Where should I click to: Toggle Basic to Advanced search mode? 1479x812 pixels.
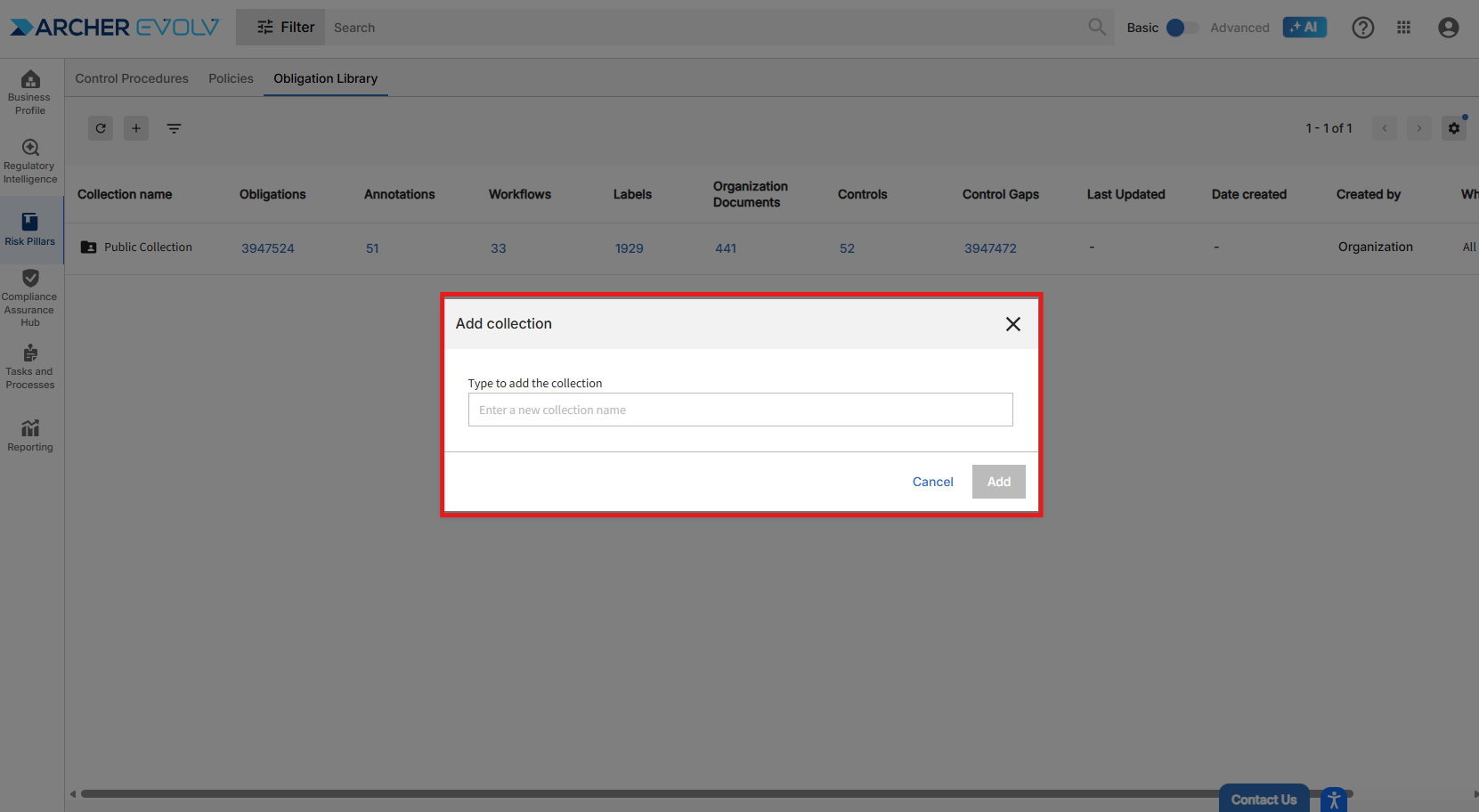pyautogui.click(x=1182, y=28)
